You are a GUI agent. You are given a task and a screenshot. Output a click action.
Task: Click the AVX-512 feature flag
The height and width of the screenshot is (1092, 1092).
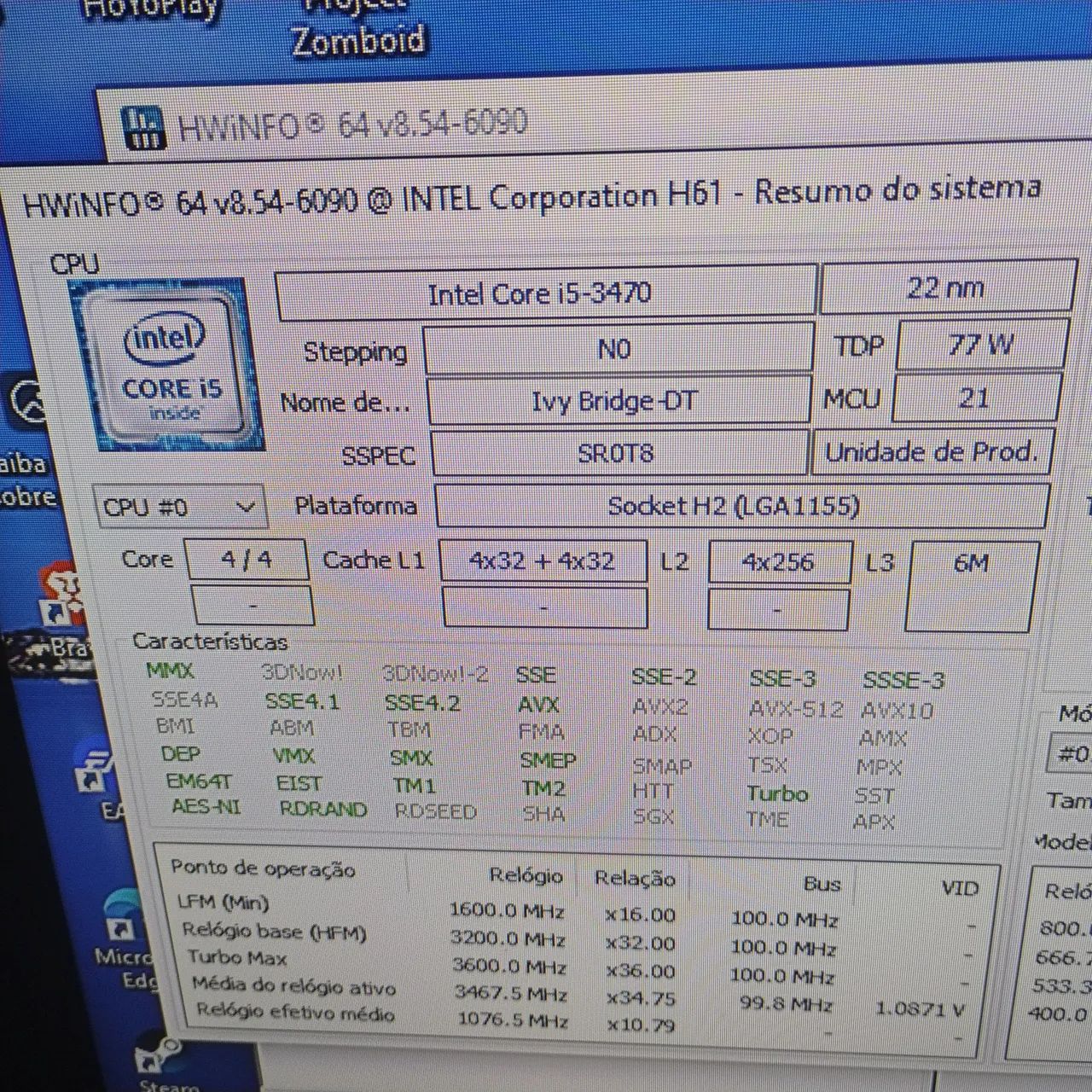pos(796,709)
